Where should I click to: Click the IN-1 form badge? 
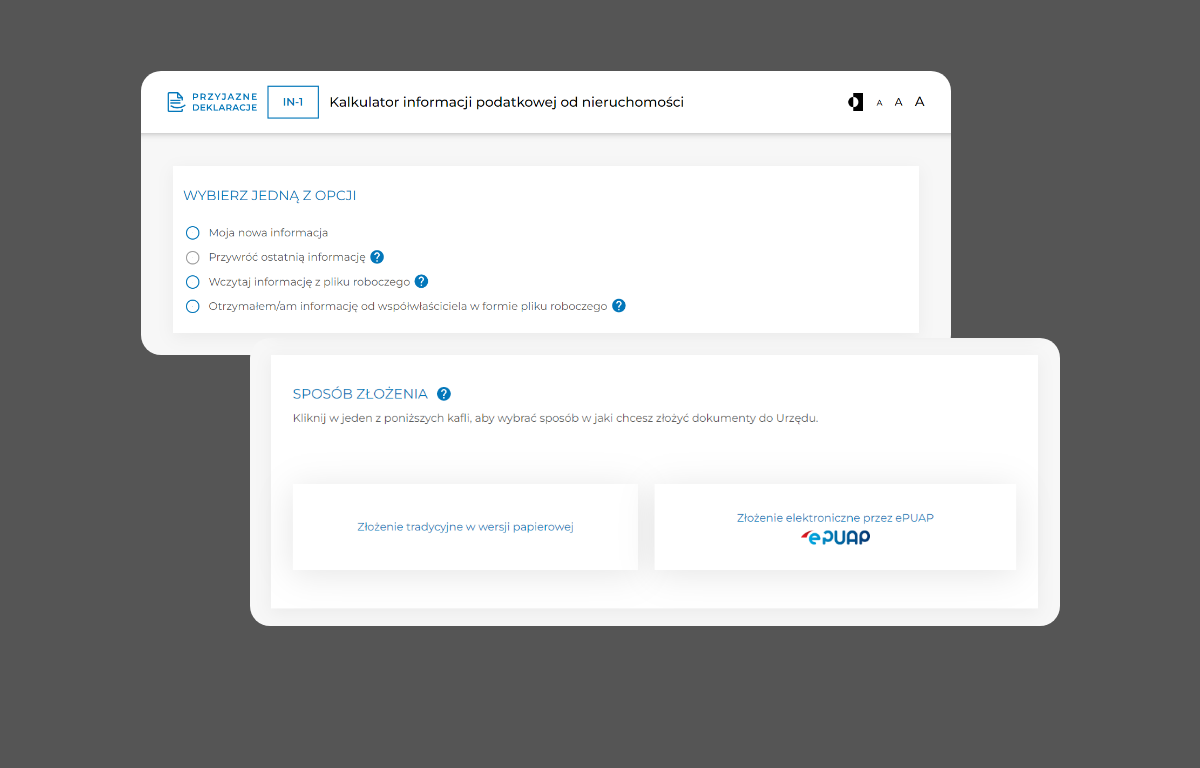[293, 102]
